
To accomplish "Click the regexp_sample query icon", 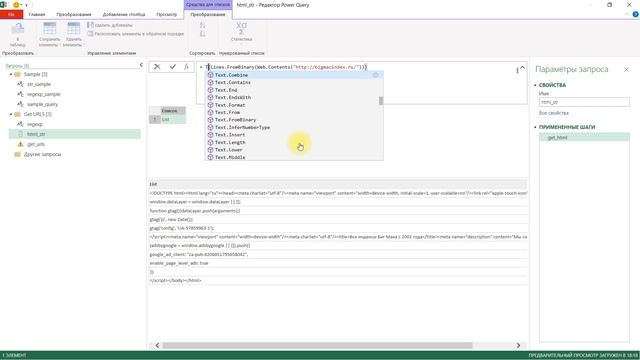I will tap(20, 94).
